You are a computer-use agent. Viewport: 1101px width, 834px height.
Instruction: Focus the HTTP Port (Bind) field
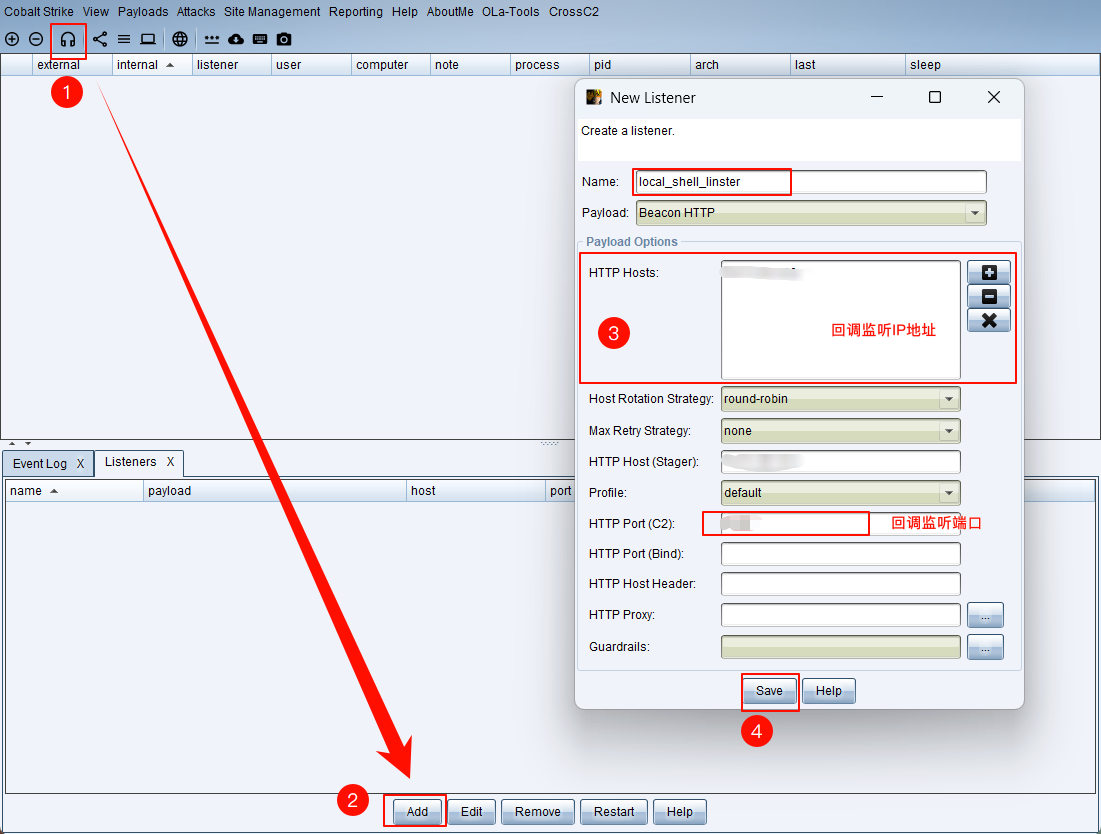click(840, 554)
